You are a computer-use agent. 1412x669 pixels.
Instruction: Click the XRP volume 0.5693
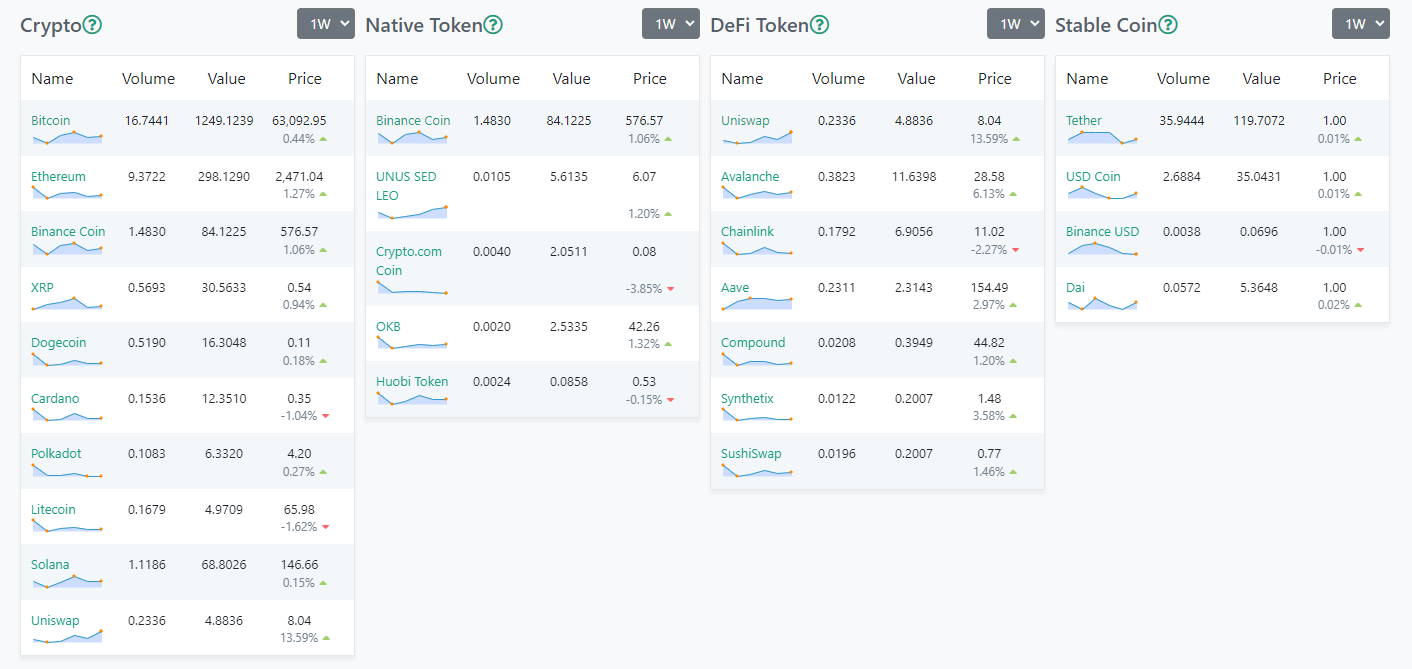147,287
